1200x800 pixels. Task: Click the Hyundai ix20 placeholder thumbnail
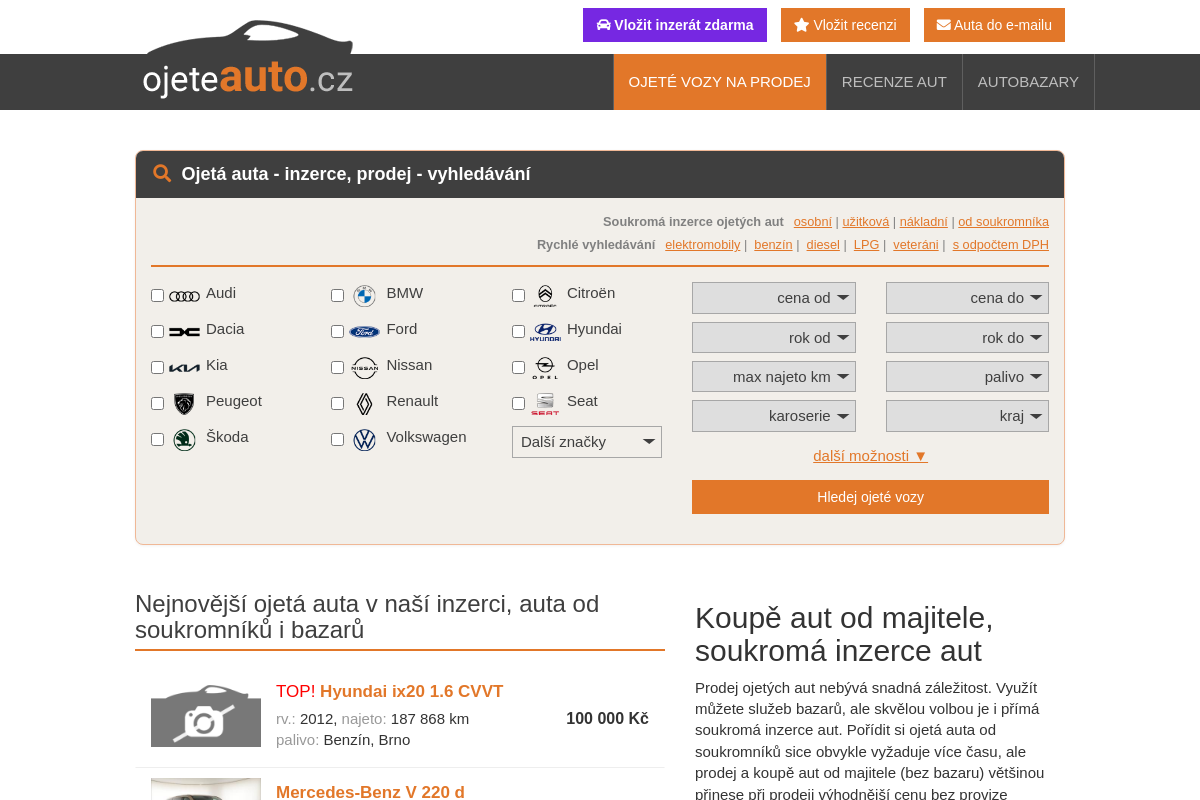click(206, 716)
